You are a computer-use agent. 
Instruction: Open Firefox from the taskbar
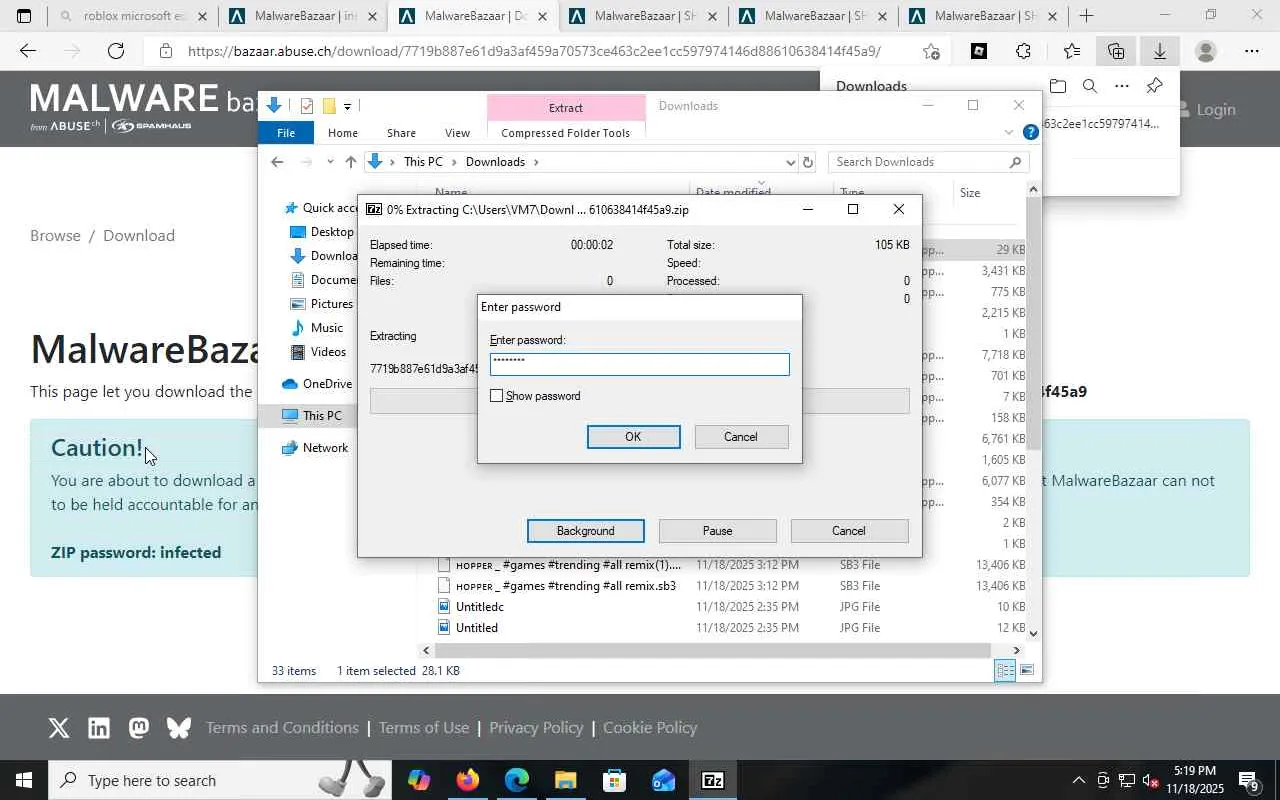(x=468, y=780)
